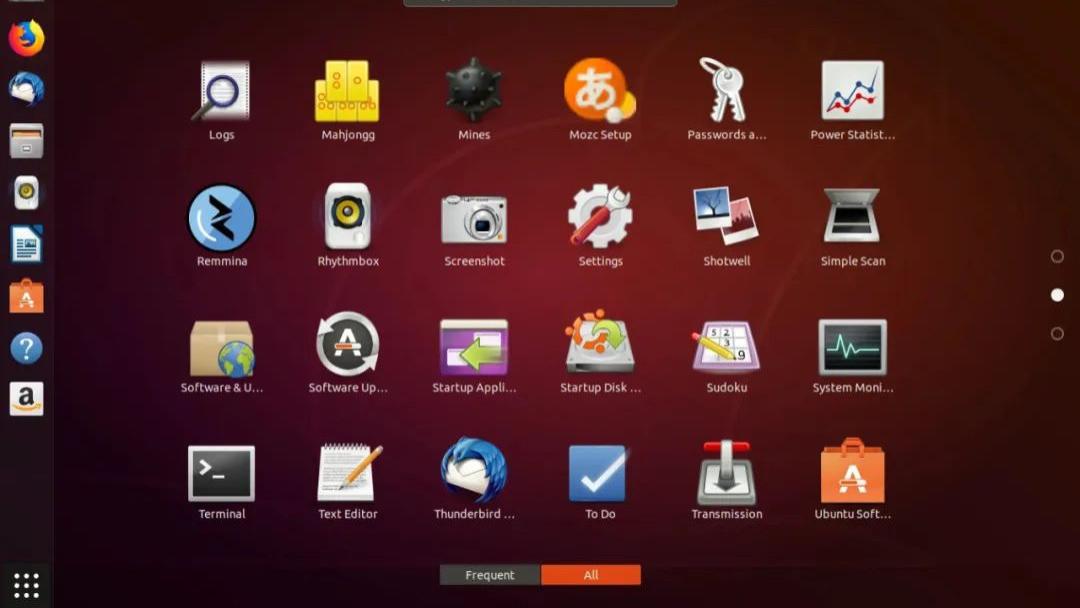Image resolution: width=1080 pixels, height=608 pixels.
Task: Switch to the Frequent apps view
Action: [x=490, y=575]
